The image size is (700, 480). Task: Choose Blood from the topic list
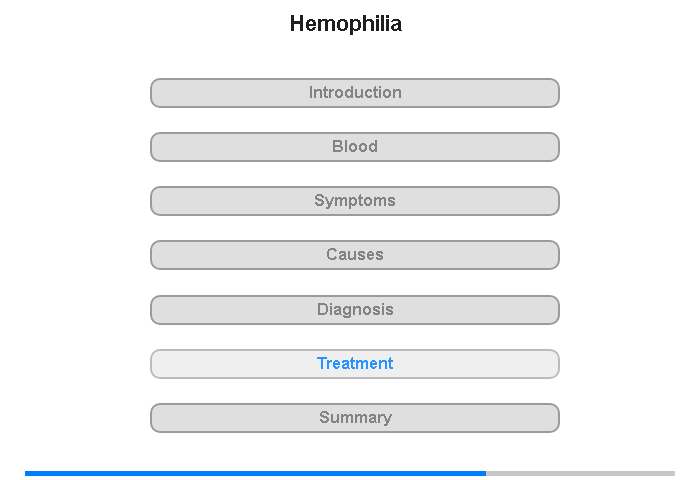[355, 147]
